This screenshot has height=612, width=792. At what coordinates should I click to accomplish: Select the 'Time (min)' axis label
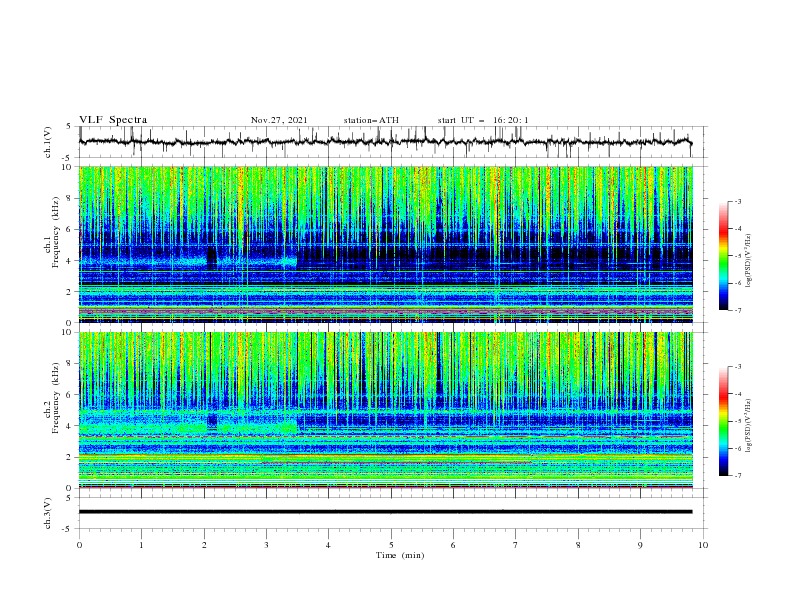(400, 555)
